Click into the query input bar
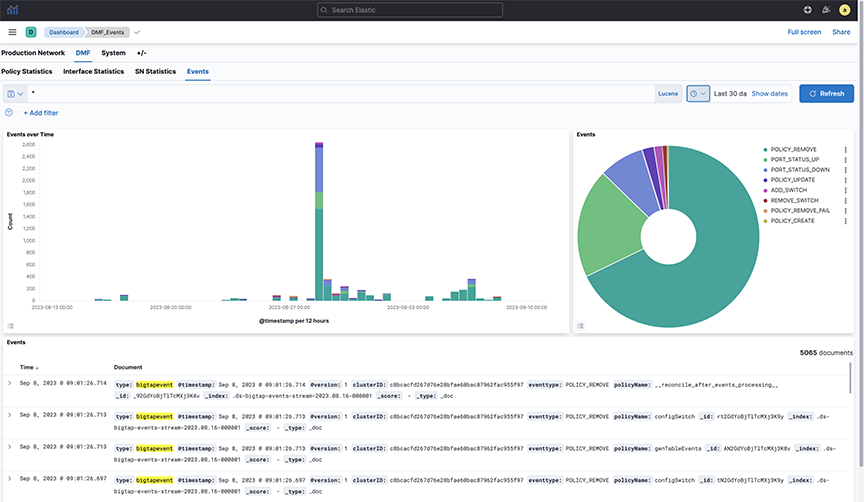Screen dimensions: 864x502 click(341, 94)
